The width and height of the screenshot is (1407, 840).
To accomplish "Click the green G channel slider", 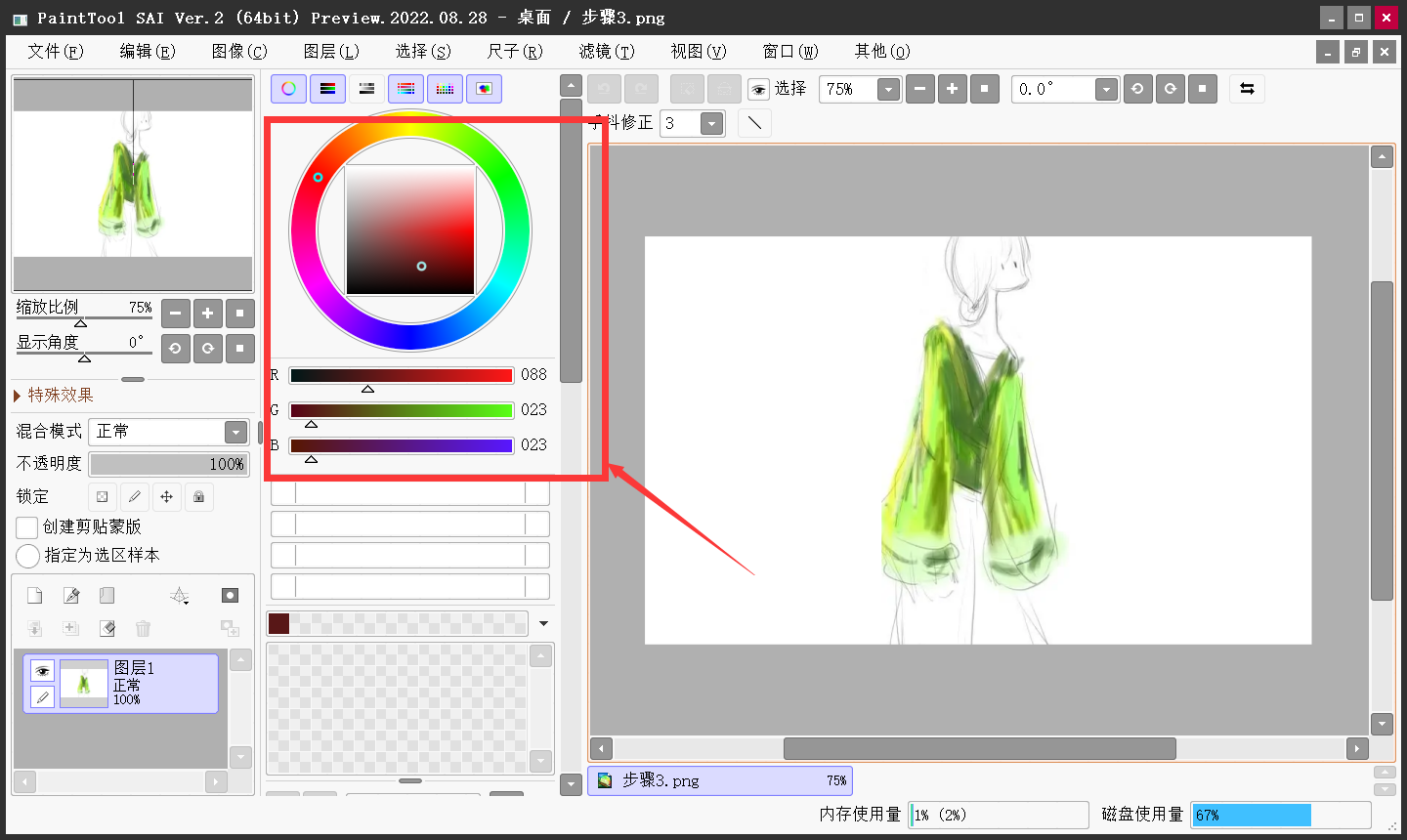I will tap(401, 411).
